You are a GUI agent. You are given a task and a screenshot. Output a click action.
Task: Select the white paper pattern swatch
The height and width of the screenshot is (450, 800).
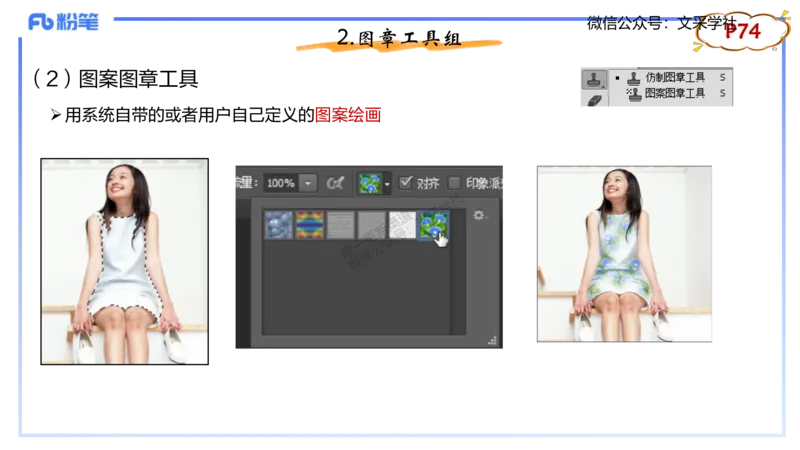[x=402, y=225]
